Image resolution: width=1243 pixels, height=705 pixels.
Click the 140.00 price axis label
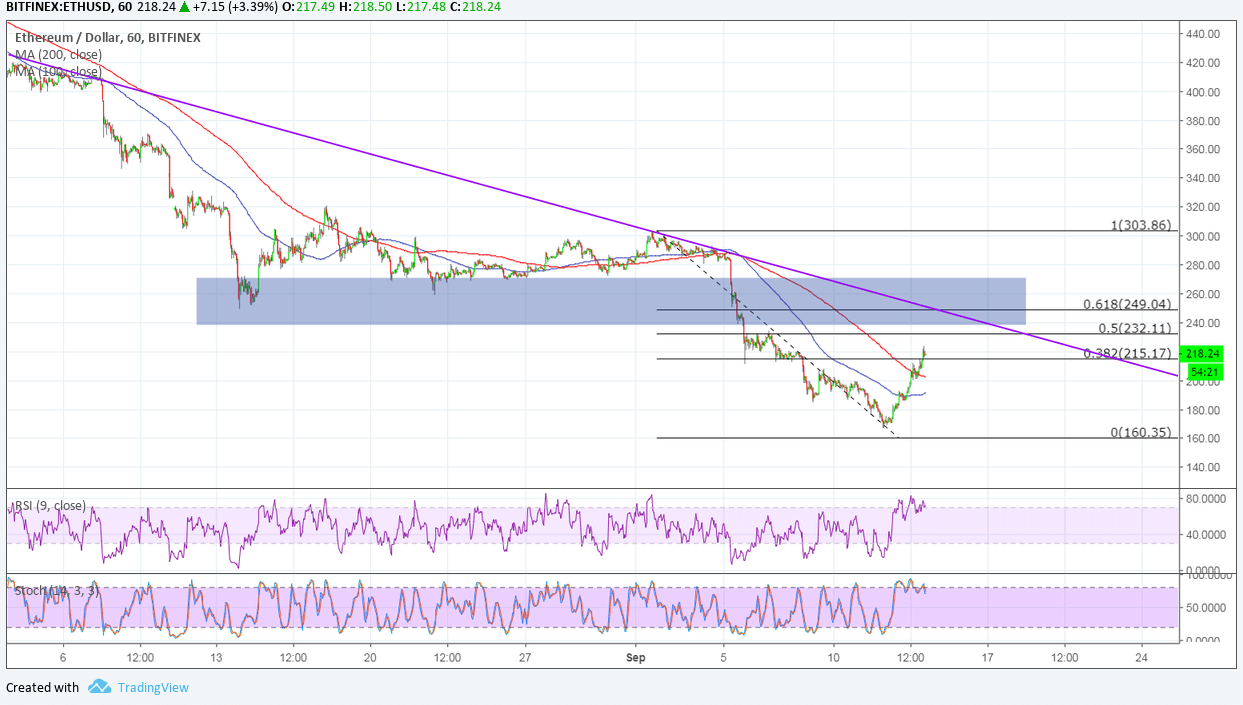(x=1202, y=469)
